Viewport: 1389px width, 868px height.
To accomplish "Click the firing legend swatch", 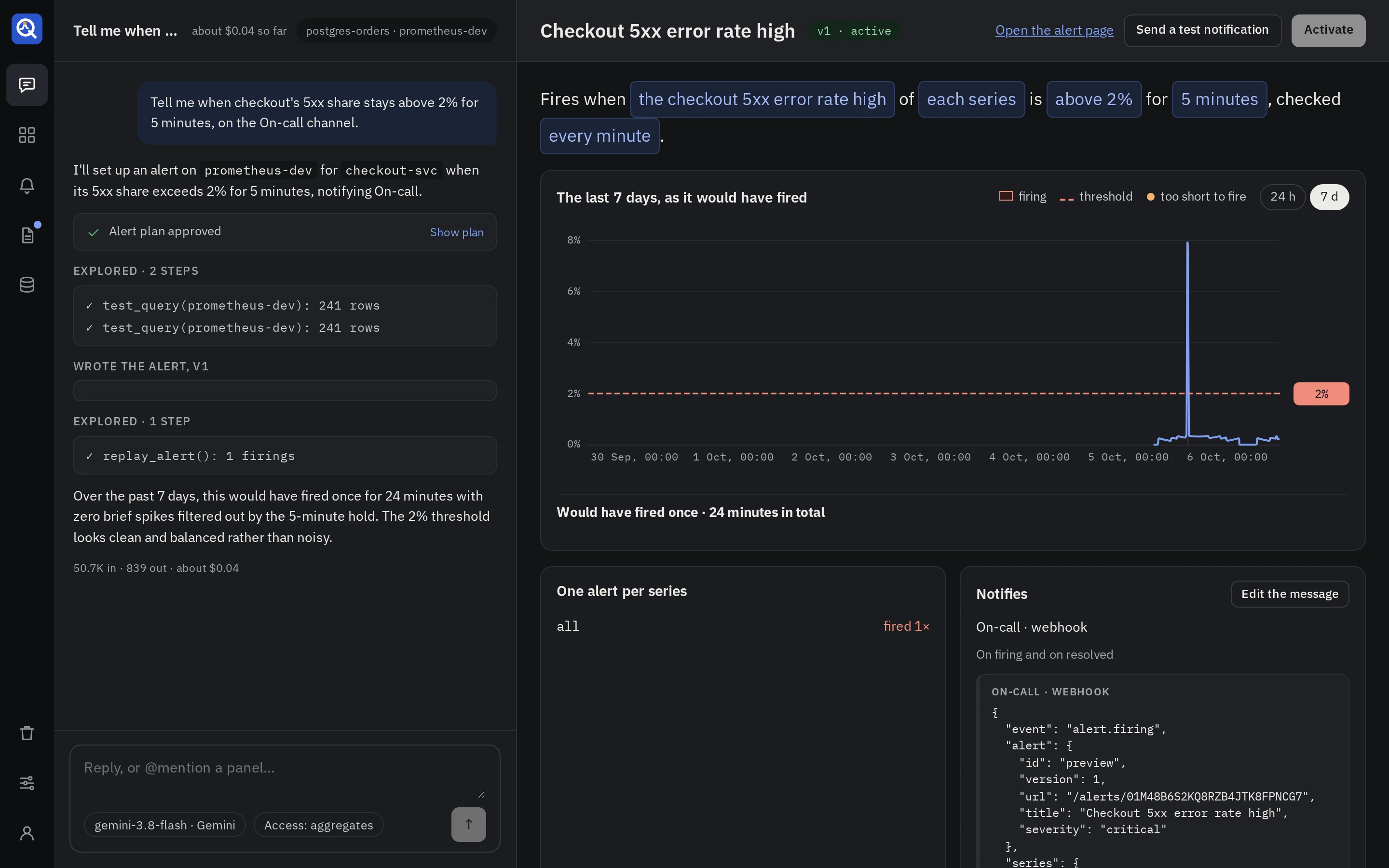I will 1006,196.
